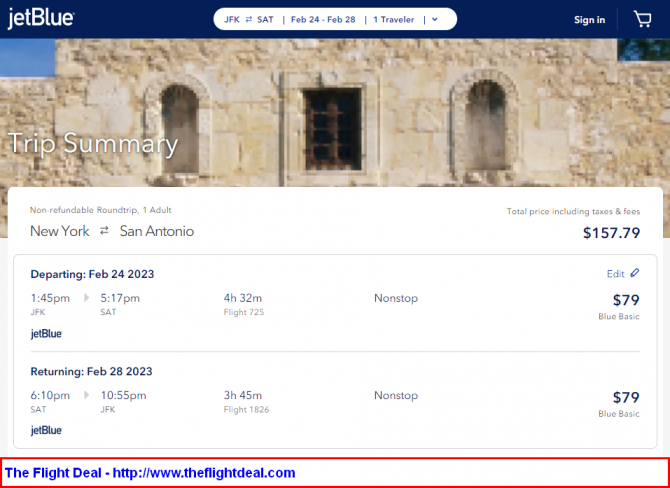Click 3h 45m flight duration
The width and height of the screenshot is (670, 488).
(243, 395)
